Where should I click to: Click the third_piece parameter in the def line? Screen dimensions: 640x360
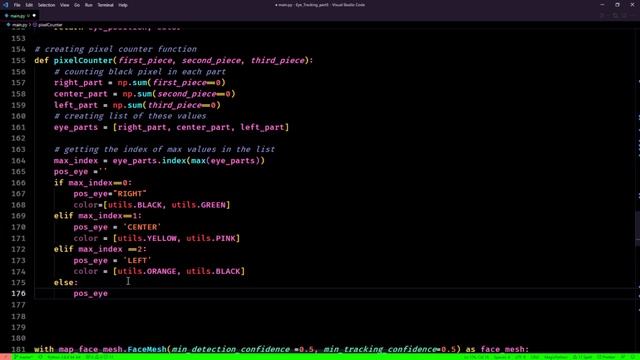(x=278, y=60)
